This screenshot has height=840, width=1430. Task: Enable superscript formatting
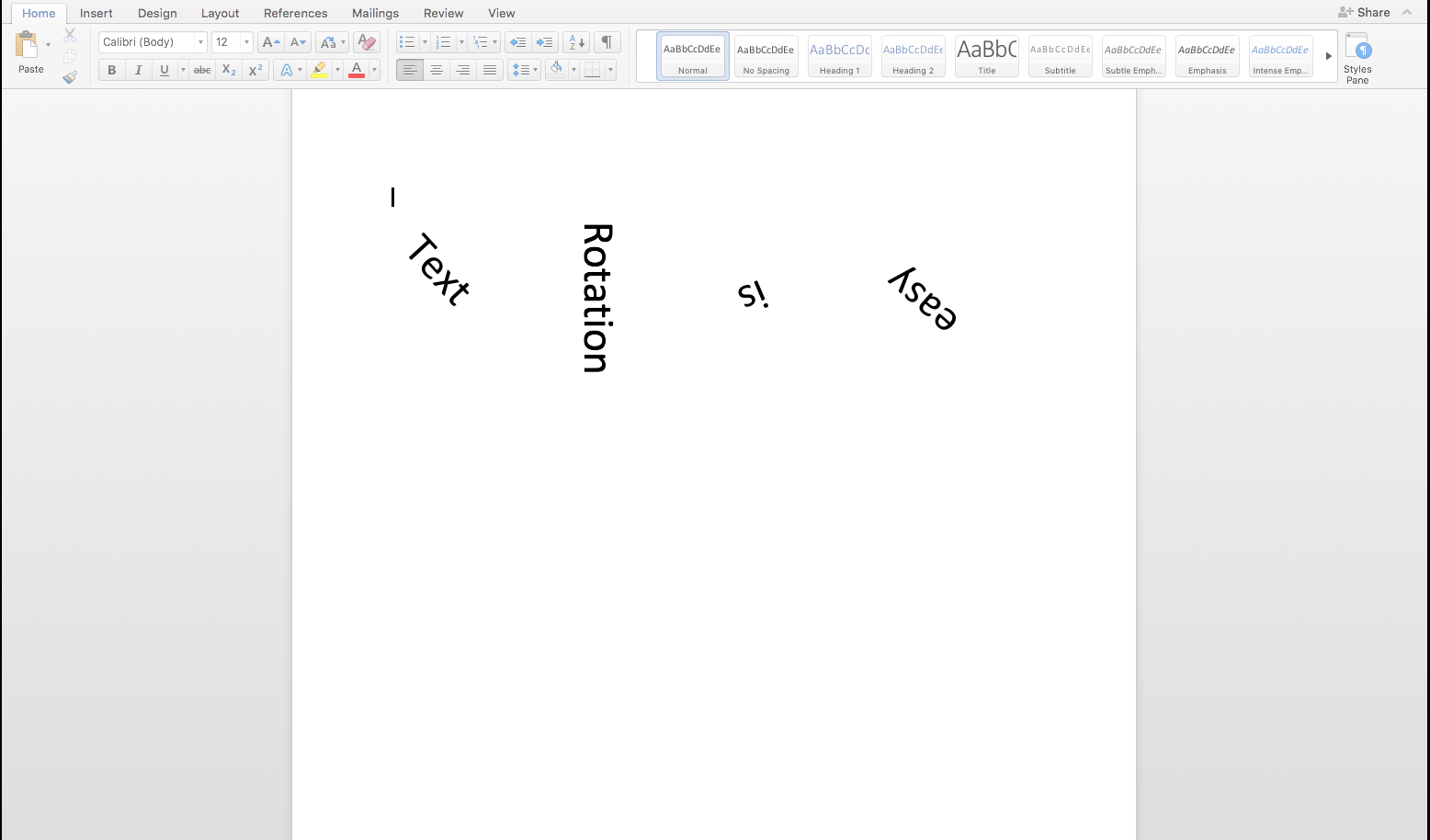(x=255, y=69)
